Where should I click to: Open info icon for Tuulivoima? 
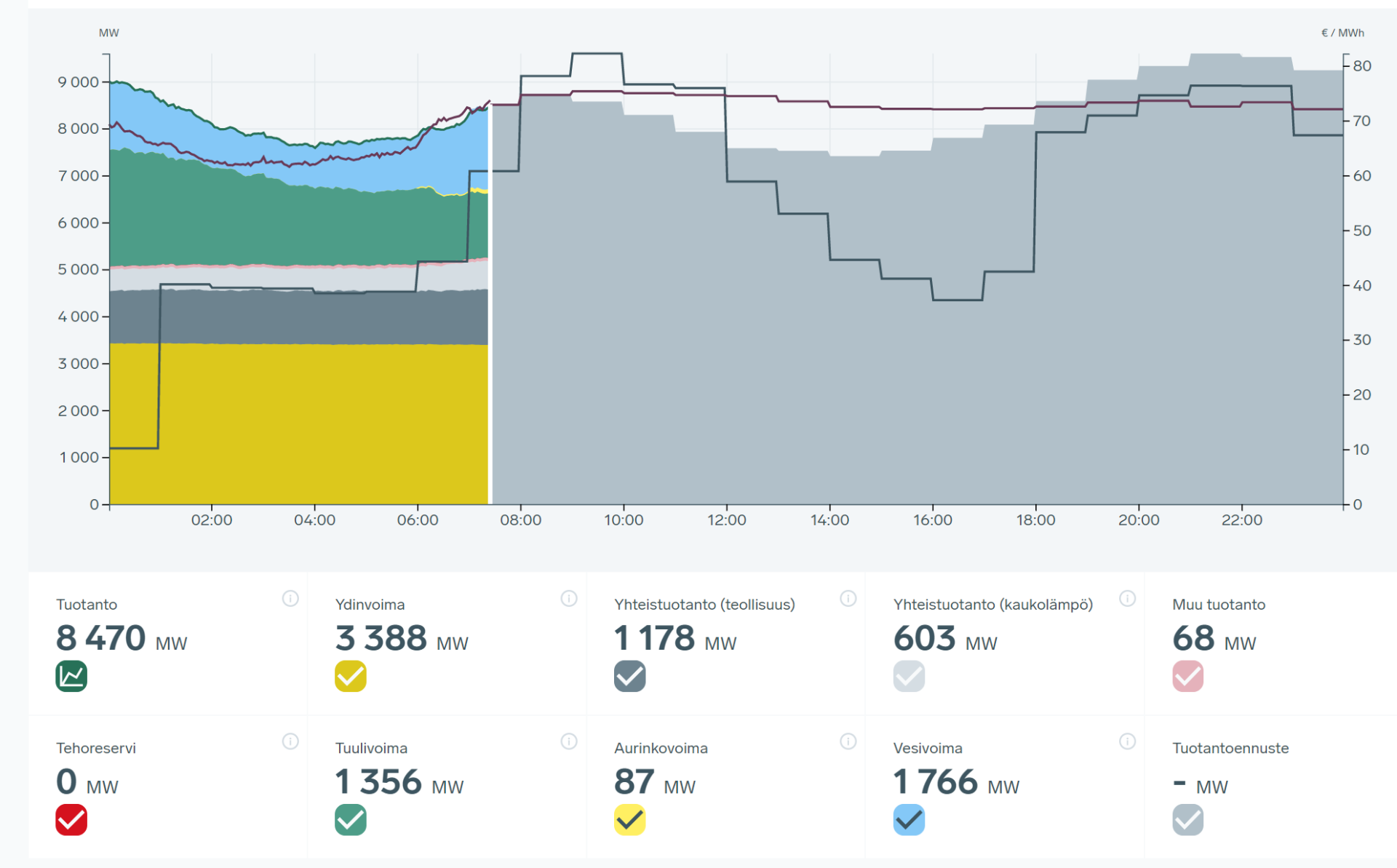(569, 741)
